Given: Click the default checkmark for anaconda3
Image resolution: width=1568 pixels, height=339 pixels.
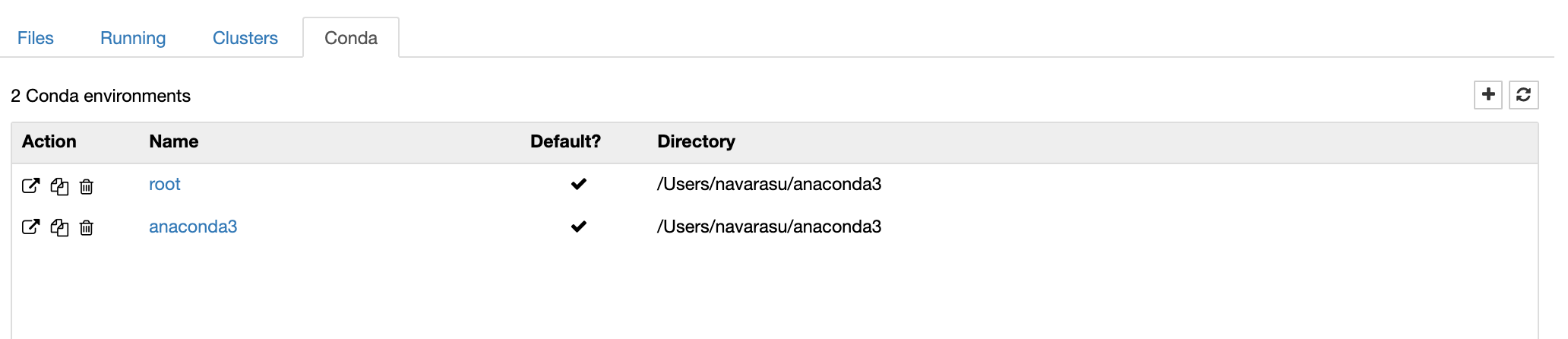Looking at the screenshot, I should coord(578,227).
